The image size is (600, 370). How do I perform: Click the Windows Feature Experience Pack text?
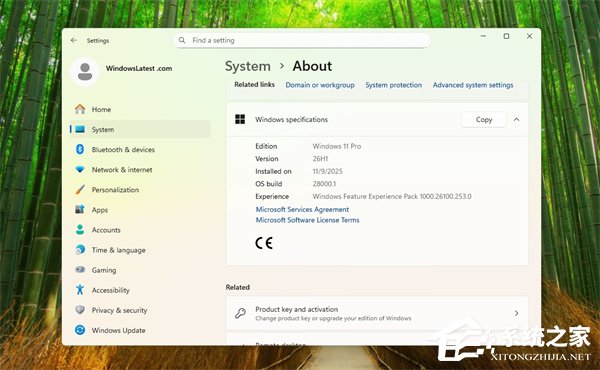[392, 196]
